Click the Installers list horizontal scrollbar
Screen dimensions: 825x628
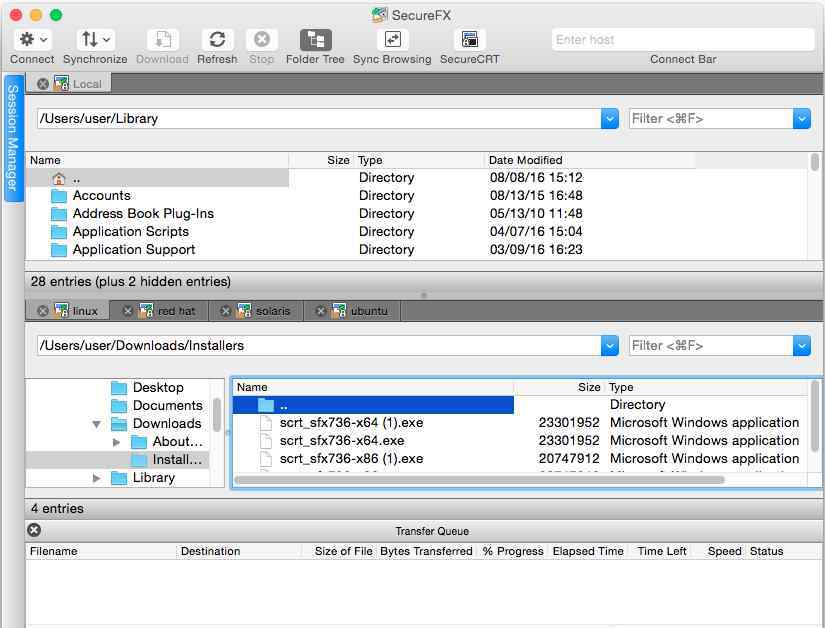click(479, 480)
